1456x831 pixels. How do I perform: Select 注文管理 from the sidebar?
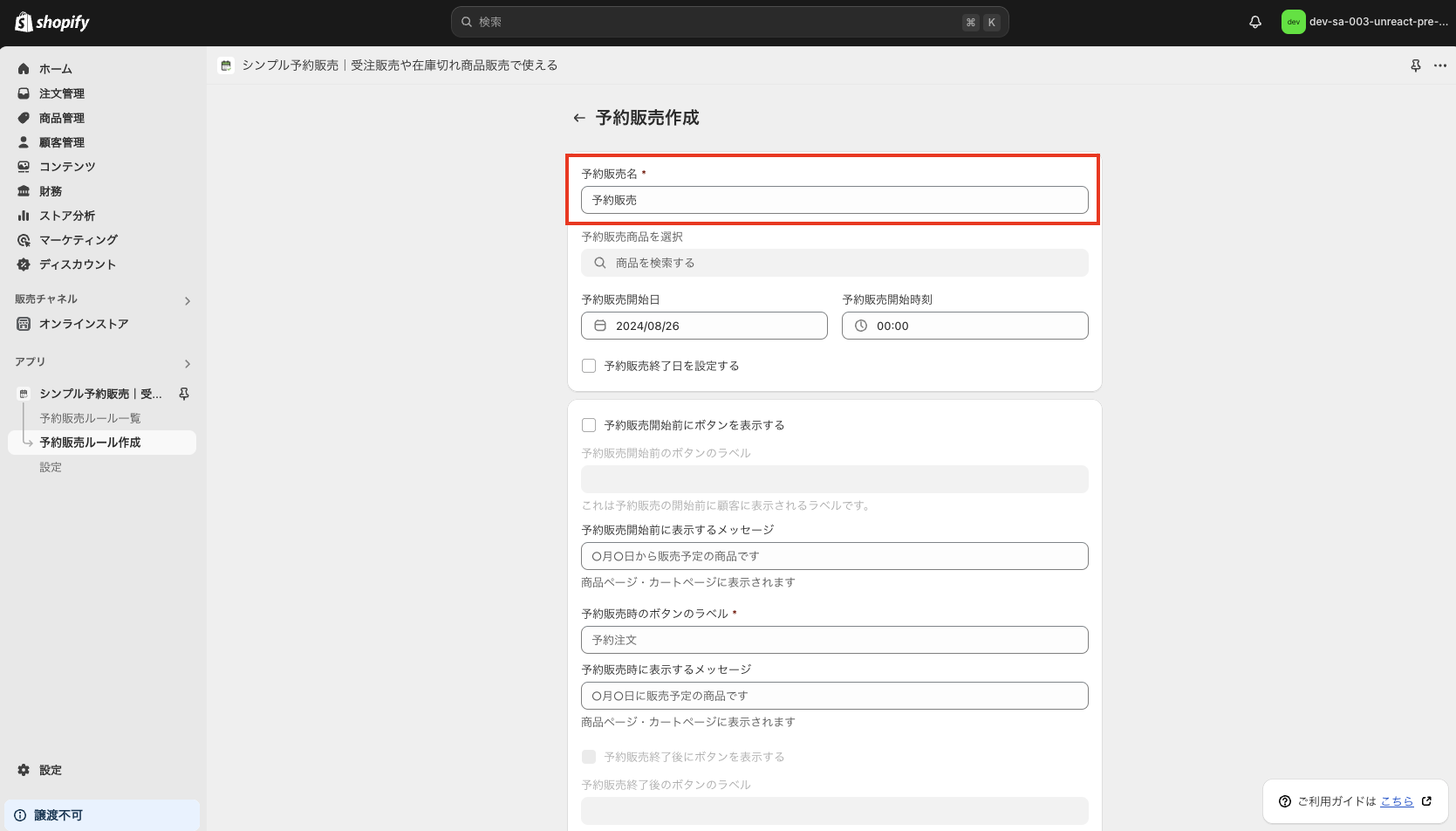62,93
